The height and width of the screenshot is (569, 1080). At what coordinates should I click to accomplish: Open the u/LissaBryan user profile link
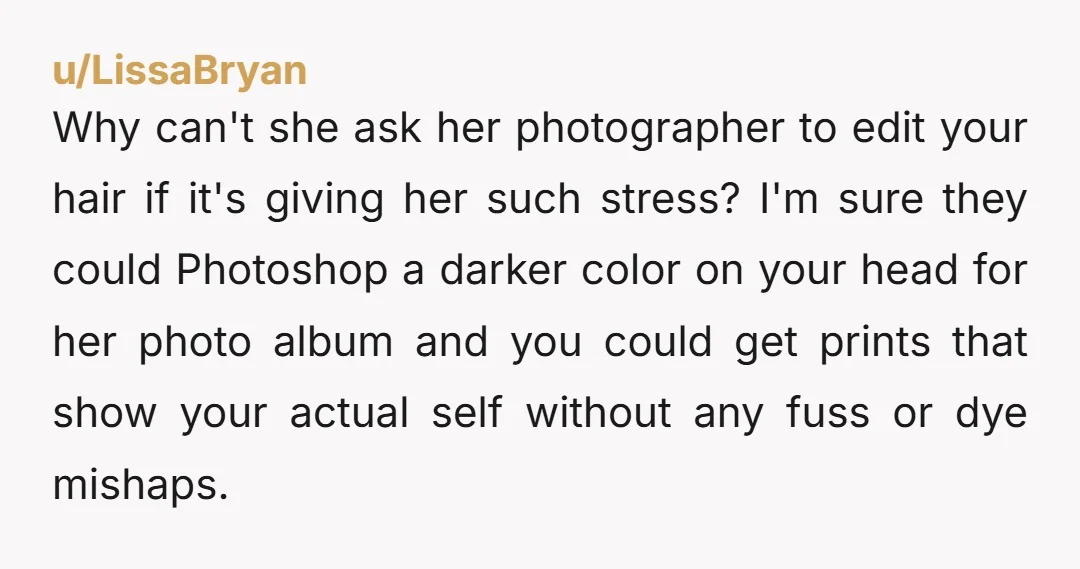coord(180,71)
